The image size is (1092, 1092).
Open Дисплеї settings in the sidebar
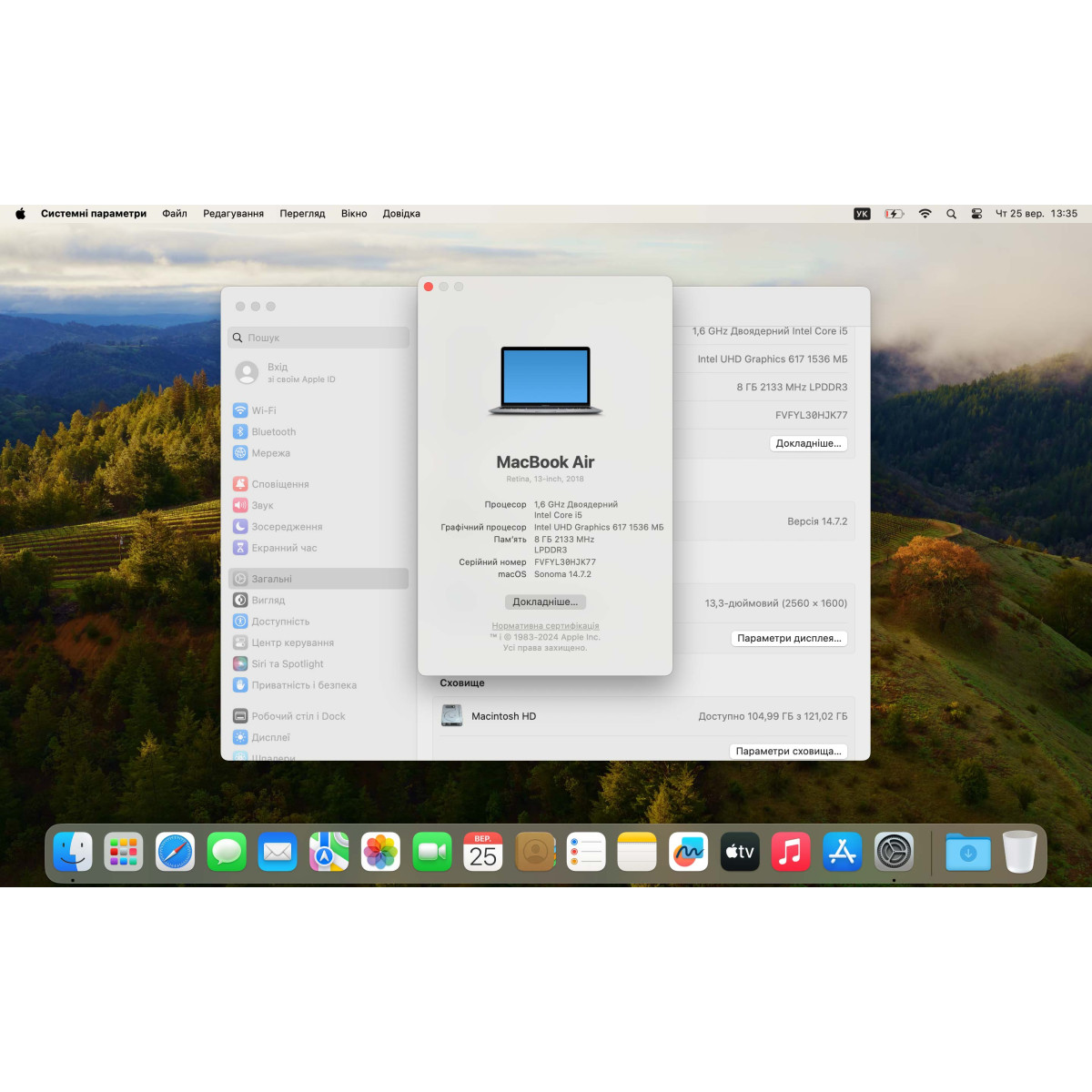pyautogui.click(x=318, y=738)
